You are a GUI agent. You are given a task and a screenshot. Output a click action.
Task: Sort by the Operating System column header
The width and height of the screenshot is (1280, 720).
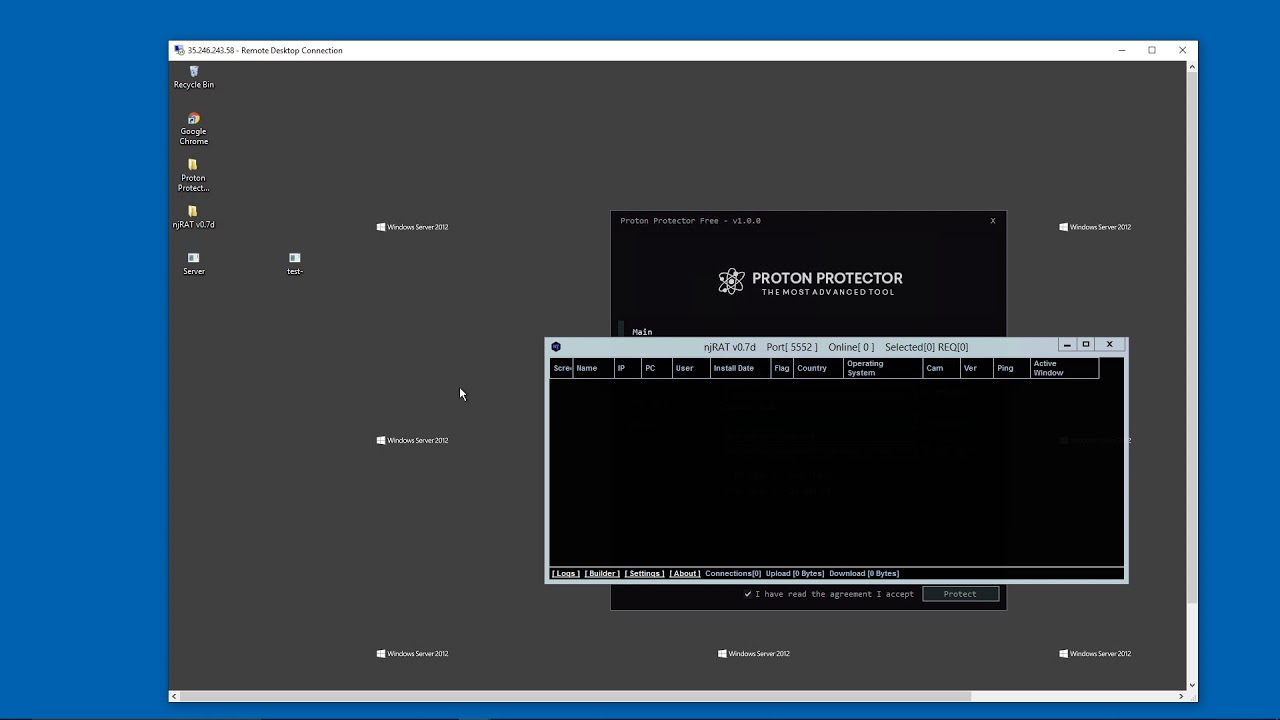pyautogui.click(x=883, y=368)
